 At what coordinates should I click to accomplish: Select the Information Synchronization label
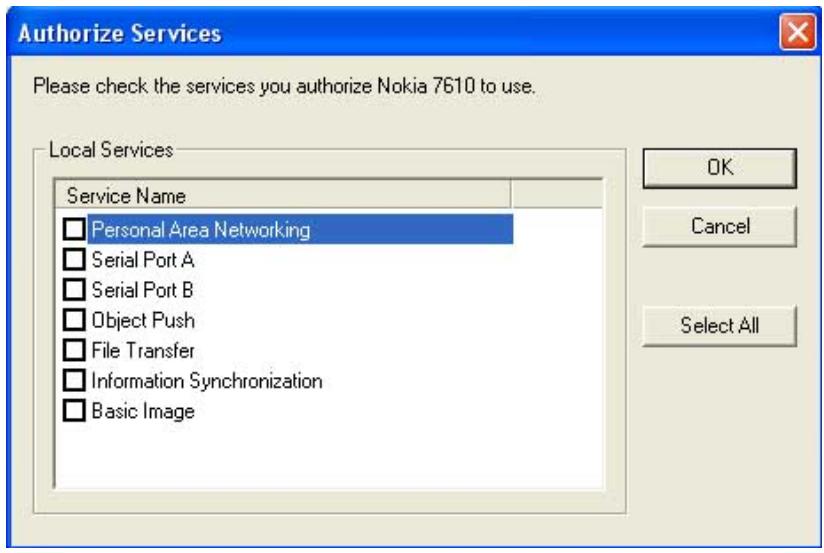click(x=207, y=381)
